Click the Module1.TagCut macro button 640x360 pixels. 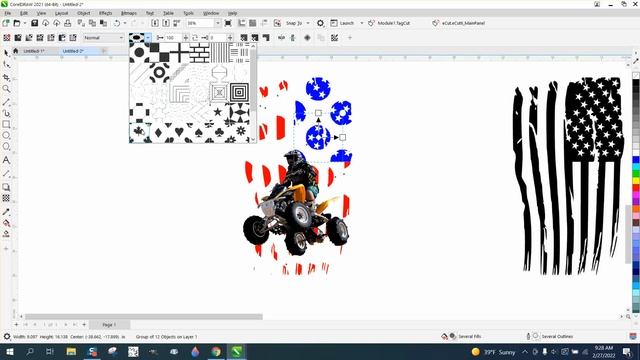[389, 23]
